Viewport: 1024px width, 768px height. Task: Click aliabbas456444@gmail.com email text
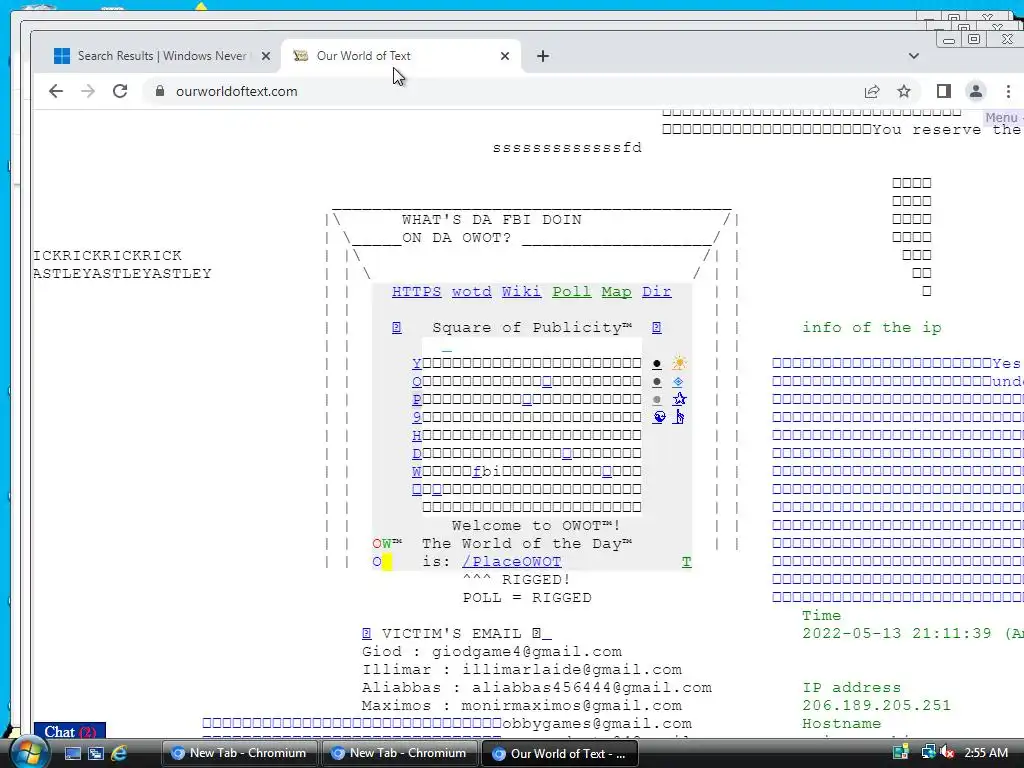tap(592, 688)
